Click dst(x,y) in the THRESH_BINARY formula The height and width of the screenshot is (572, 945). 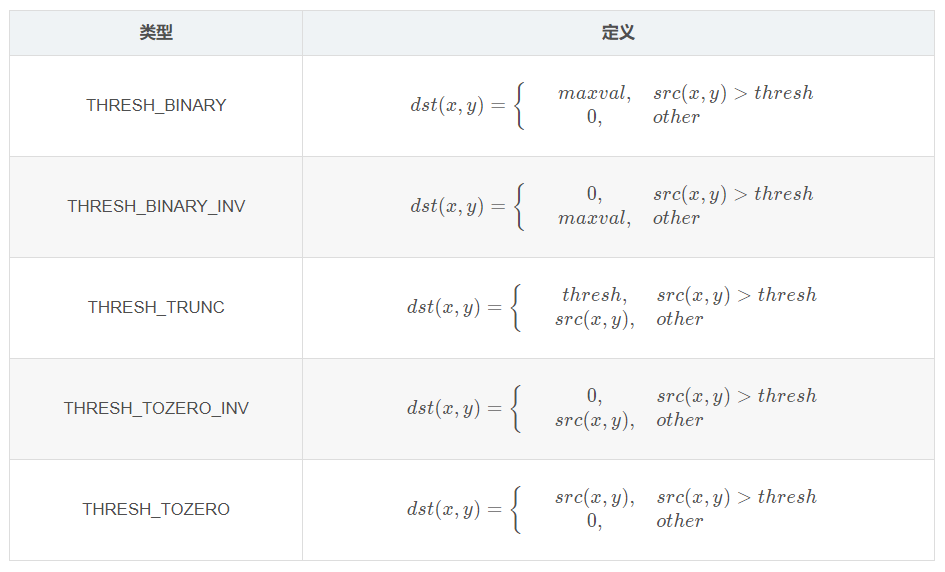coord(447,105)
